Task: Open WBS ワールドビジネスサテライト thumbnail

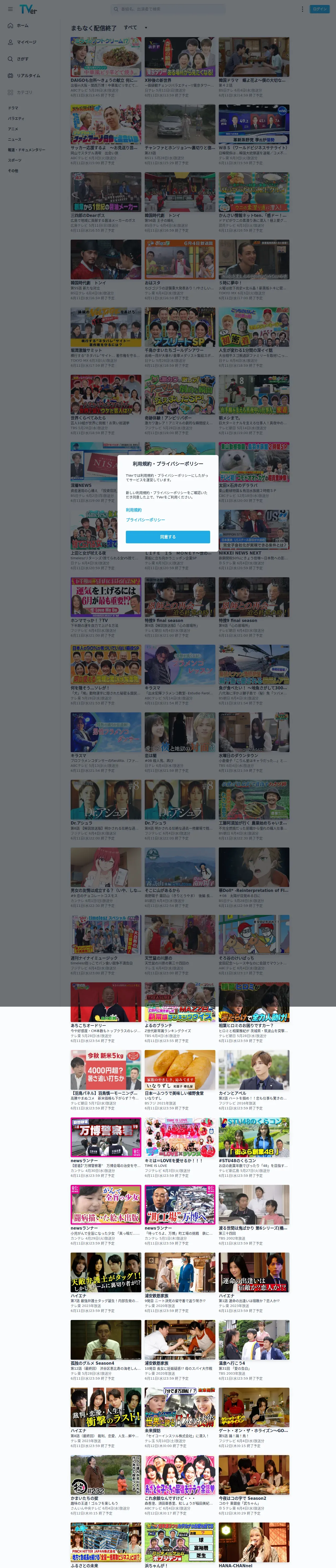Action: tap(254, 124)
